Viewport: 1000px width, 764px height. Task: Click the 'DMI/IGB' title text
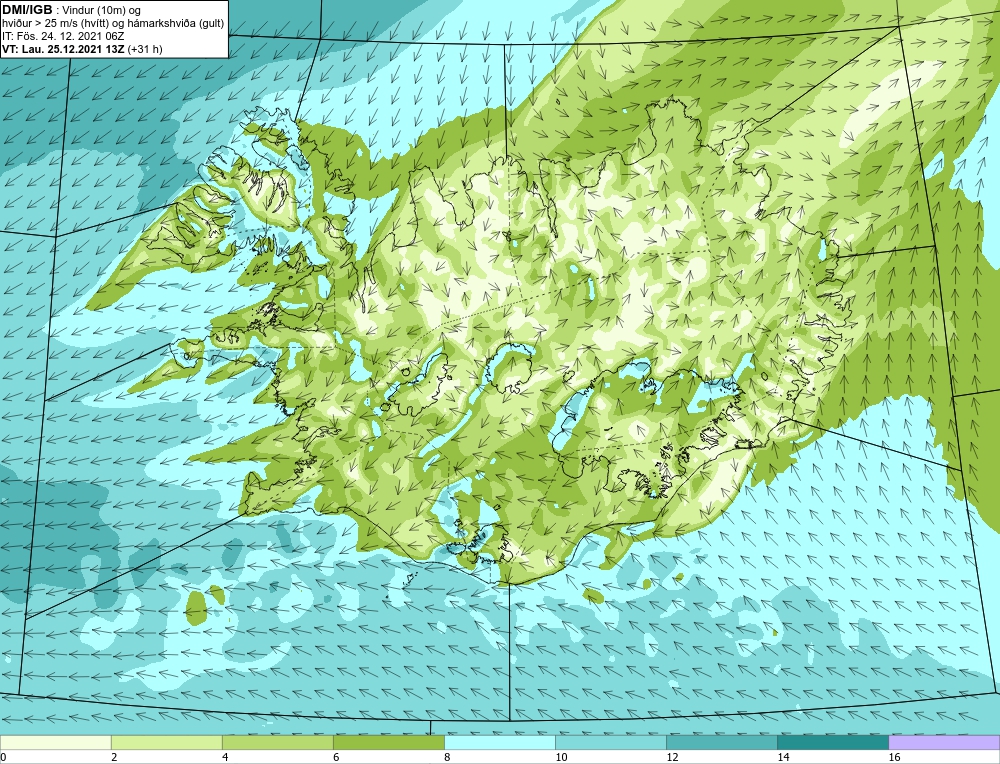[x=27, y=10]
